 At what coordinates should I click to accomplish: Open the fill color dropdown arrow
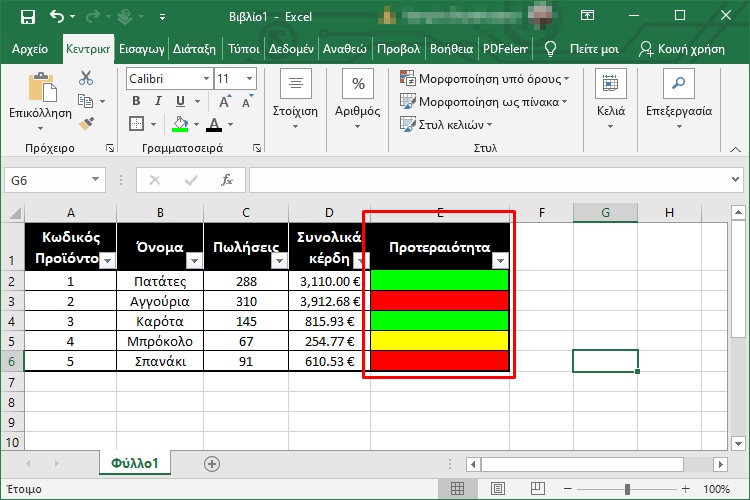pos(196,124)
